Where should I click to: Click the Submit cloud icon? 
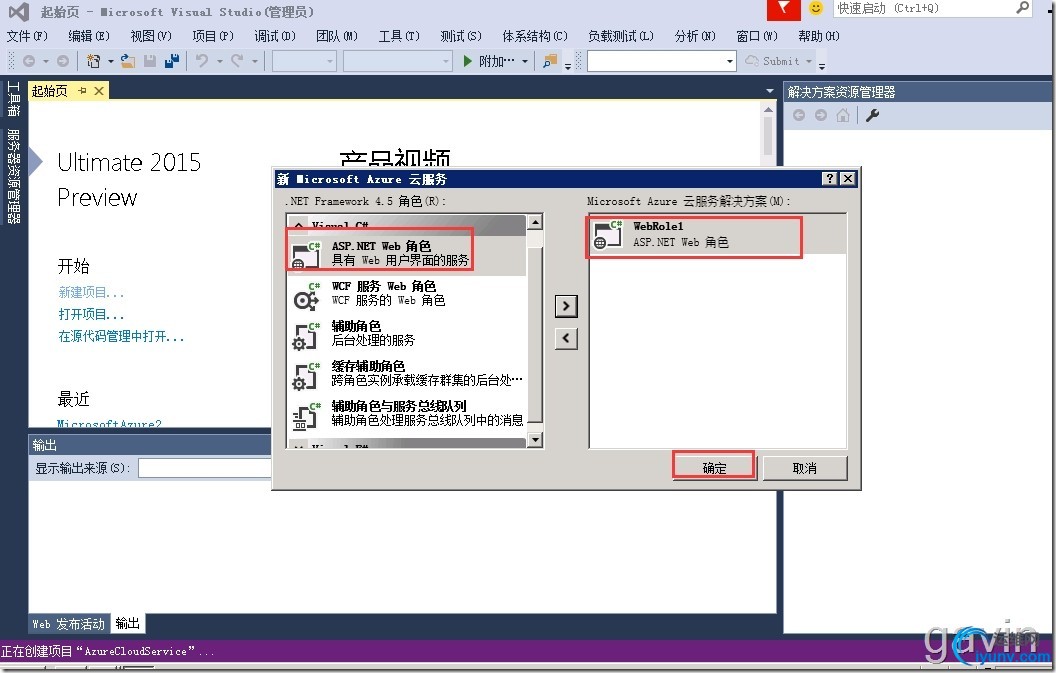pyautogui.click(x=752, y=61)
